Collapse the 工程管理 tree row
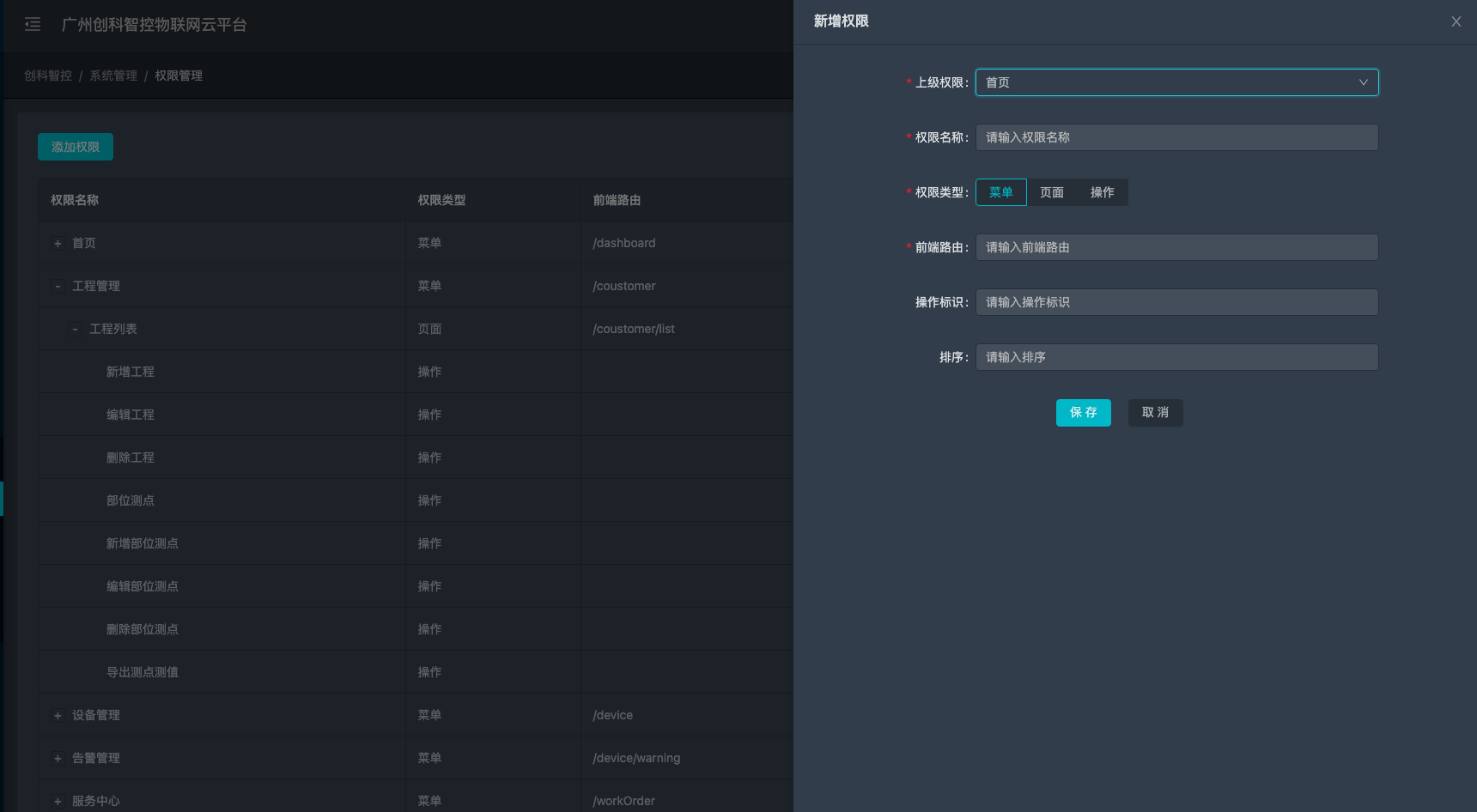Image resolution: width=1477 pixels, height=812 pixels. [x=58, y=287]
